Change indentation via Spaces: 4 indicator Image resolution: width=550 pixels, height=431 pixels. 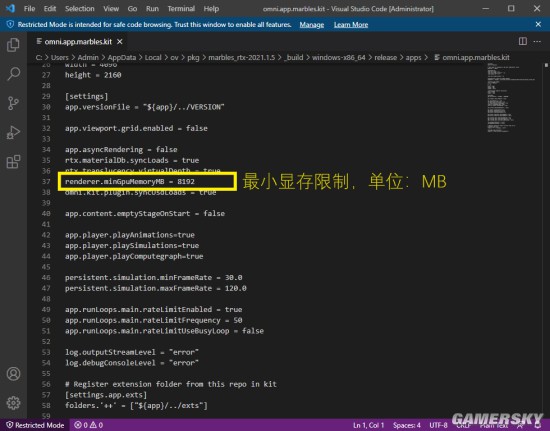tap(407, 425)
